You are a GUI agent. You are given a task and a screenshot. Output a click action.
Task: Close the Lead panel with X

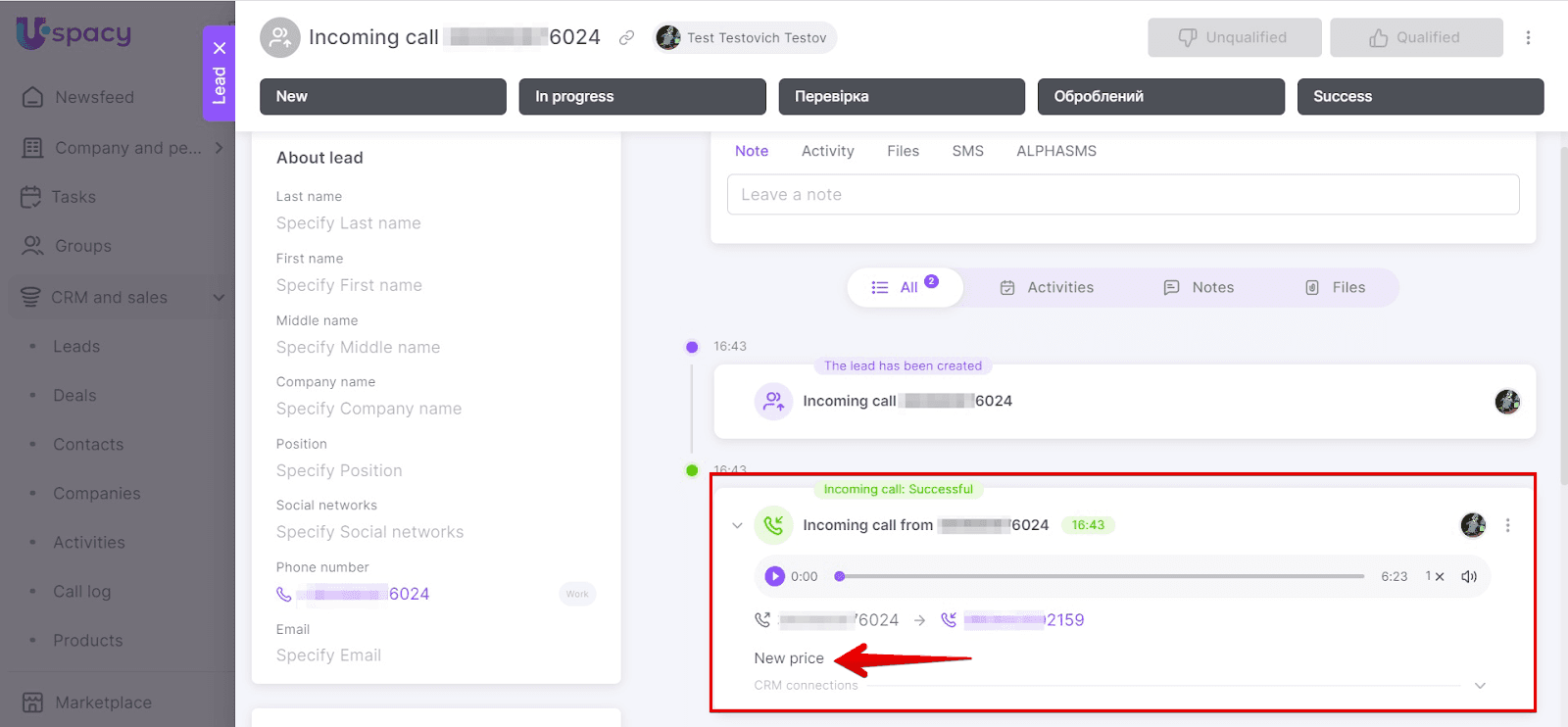[220, 48]
